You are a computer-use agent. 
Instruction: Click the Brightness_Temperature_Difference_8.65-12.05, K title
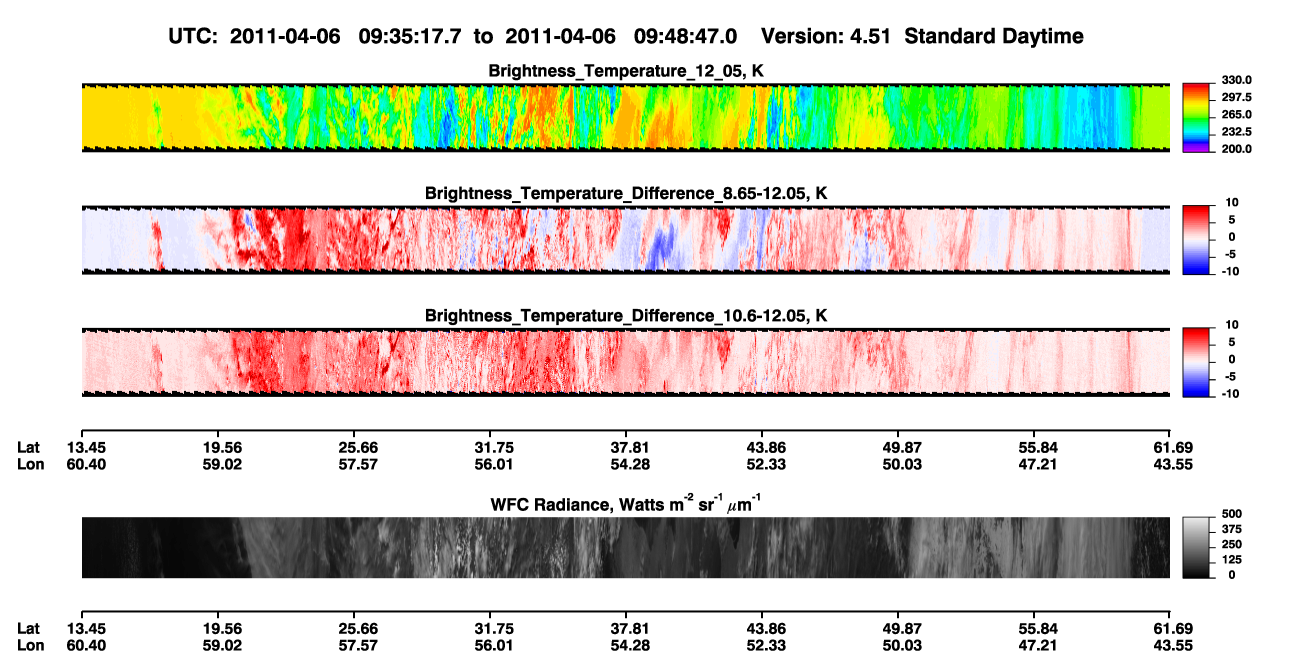coord(626,193)
